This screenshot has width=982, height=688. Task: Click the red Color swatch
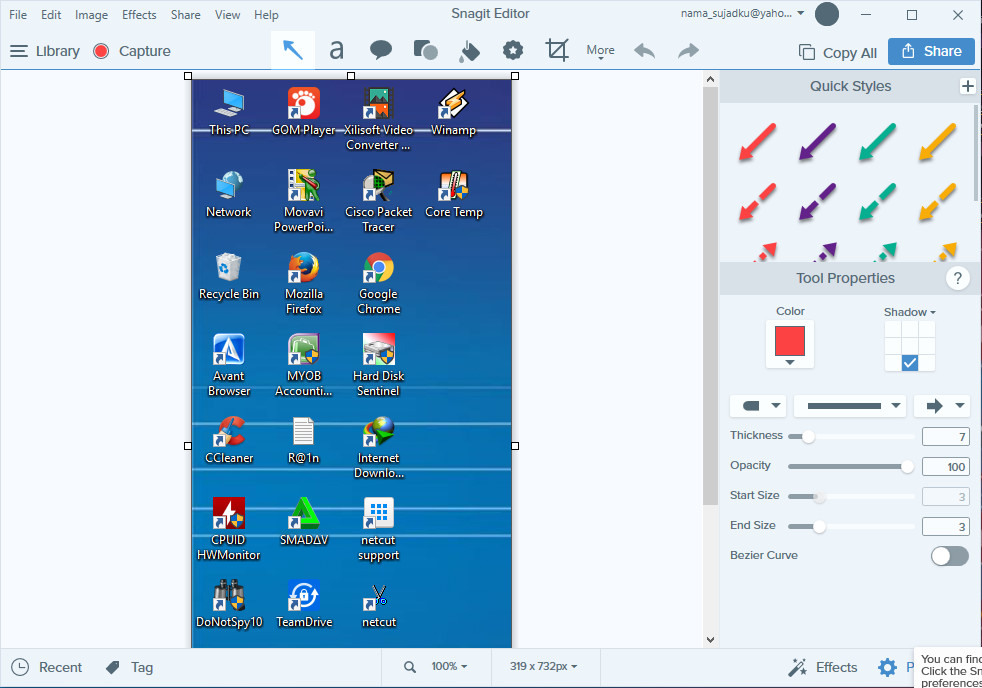790,341
